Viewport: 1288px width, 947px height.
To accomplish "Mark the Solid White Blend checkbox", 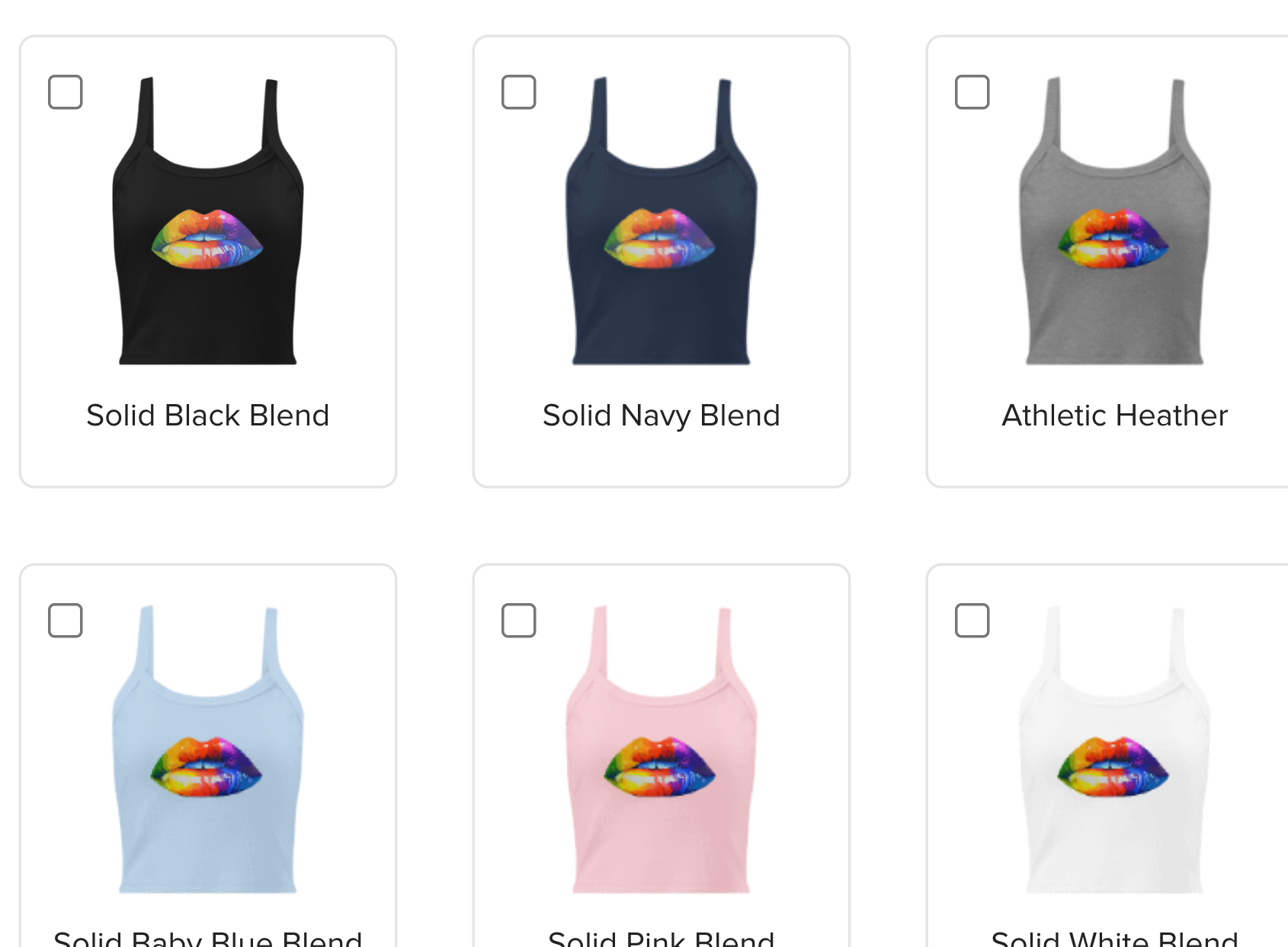I will click(x=972, y=621).
